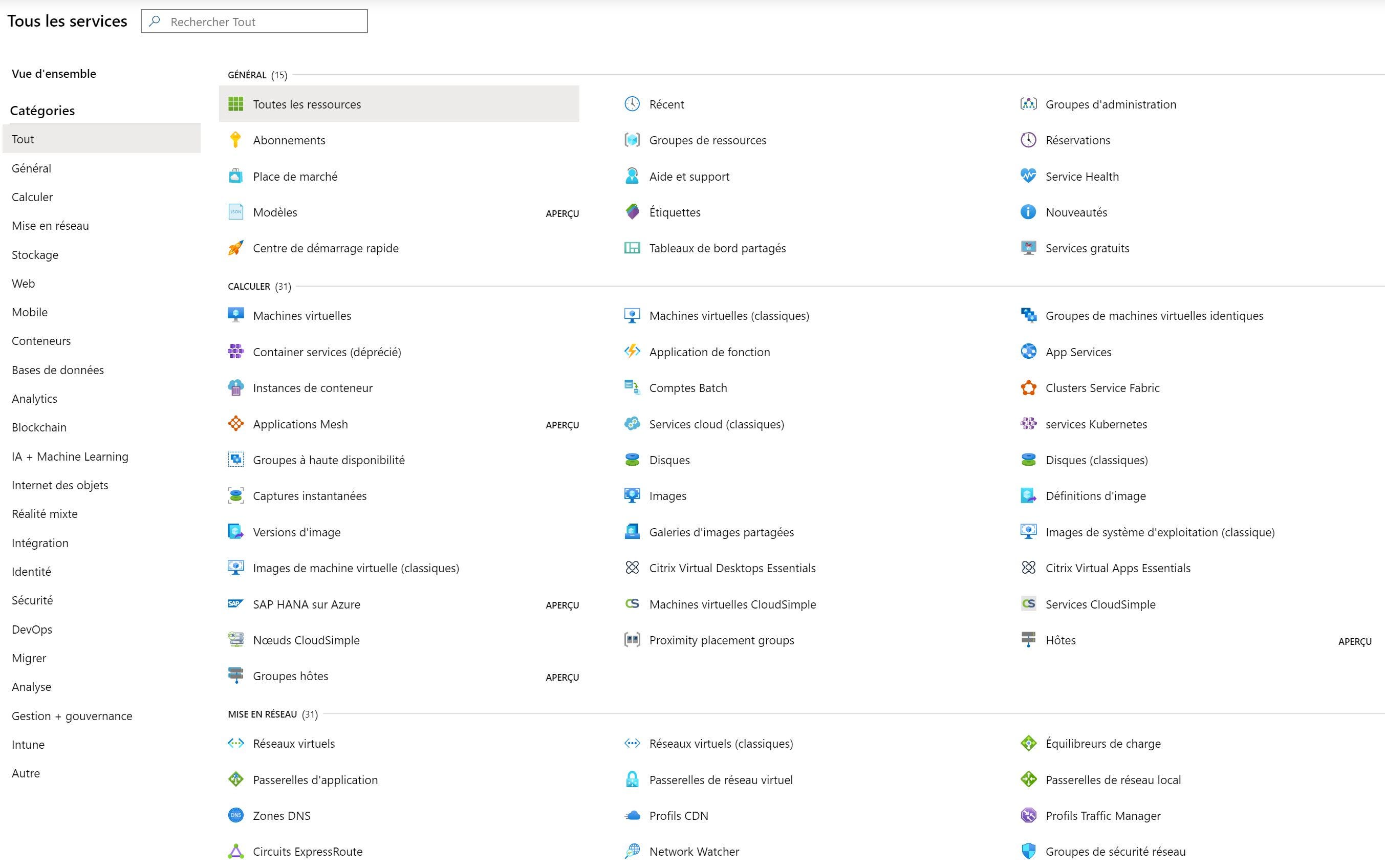The width and height of the screenshot is (1385, 868).
Task: Click the monitor icon for Machines virtuelles
Action: (235, 315)
